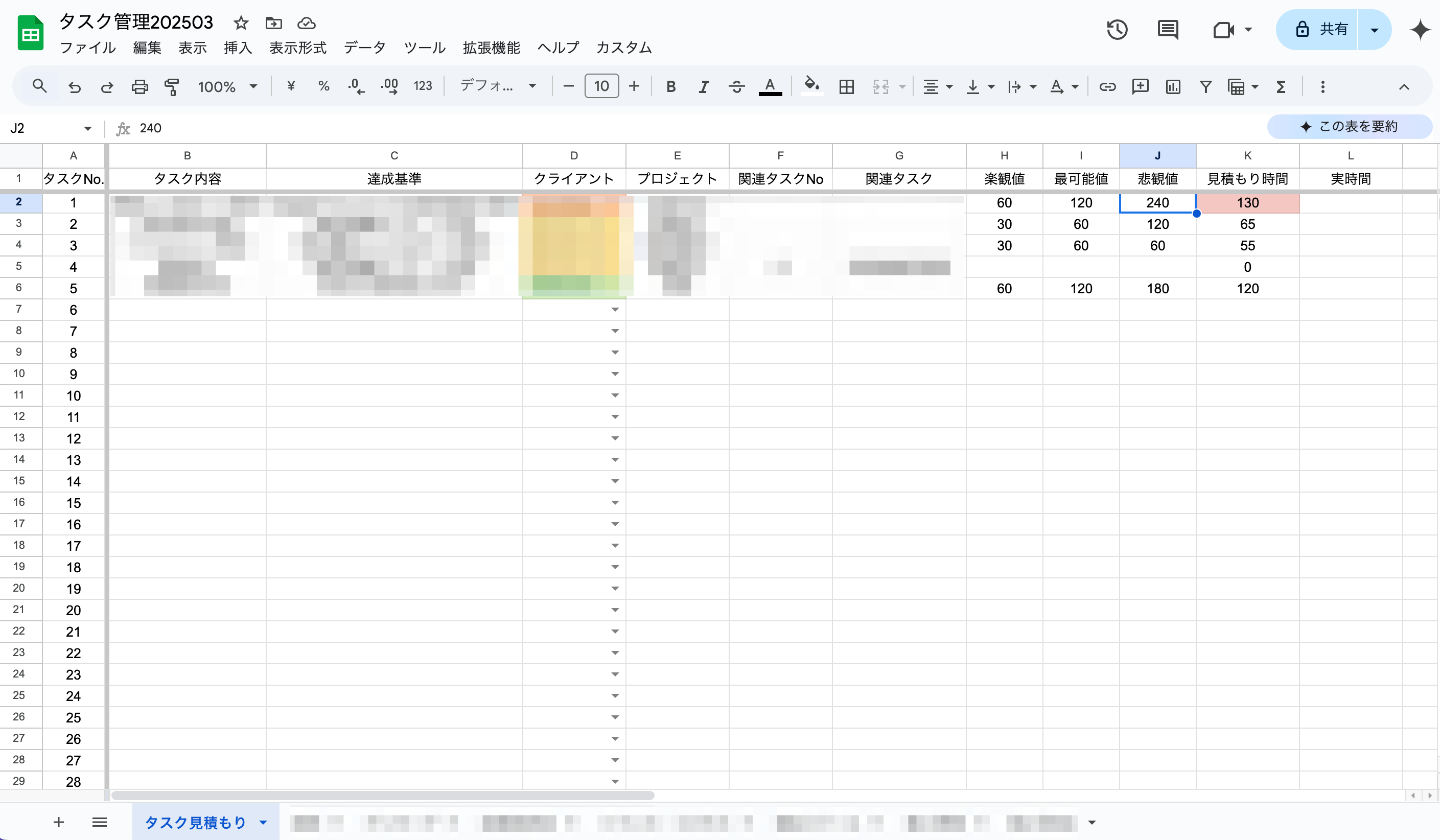Open the text color picker
1440x840 pixels.
[x=770, y=86]
